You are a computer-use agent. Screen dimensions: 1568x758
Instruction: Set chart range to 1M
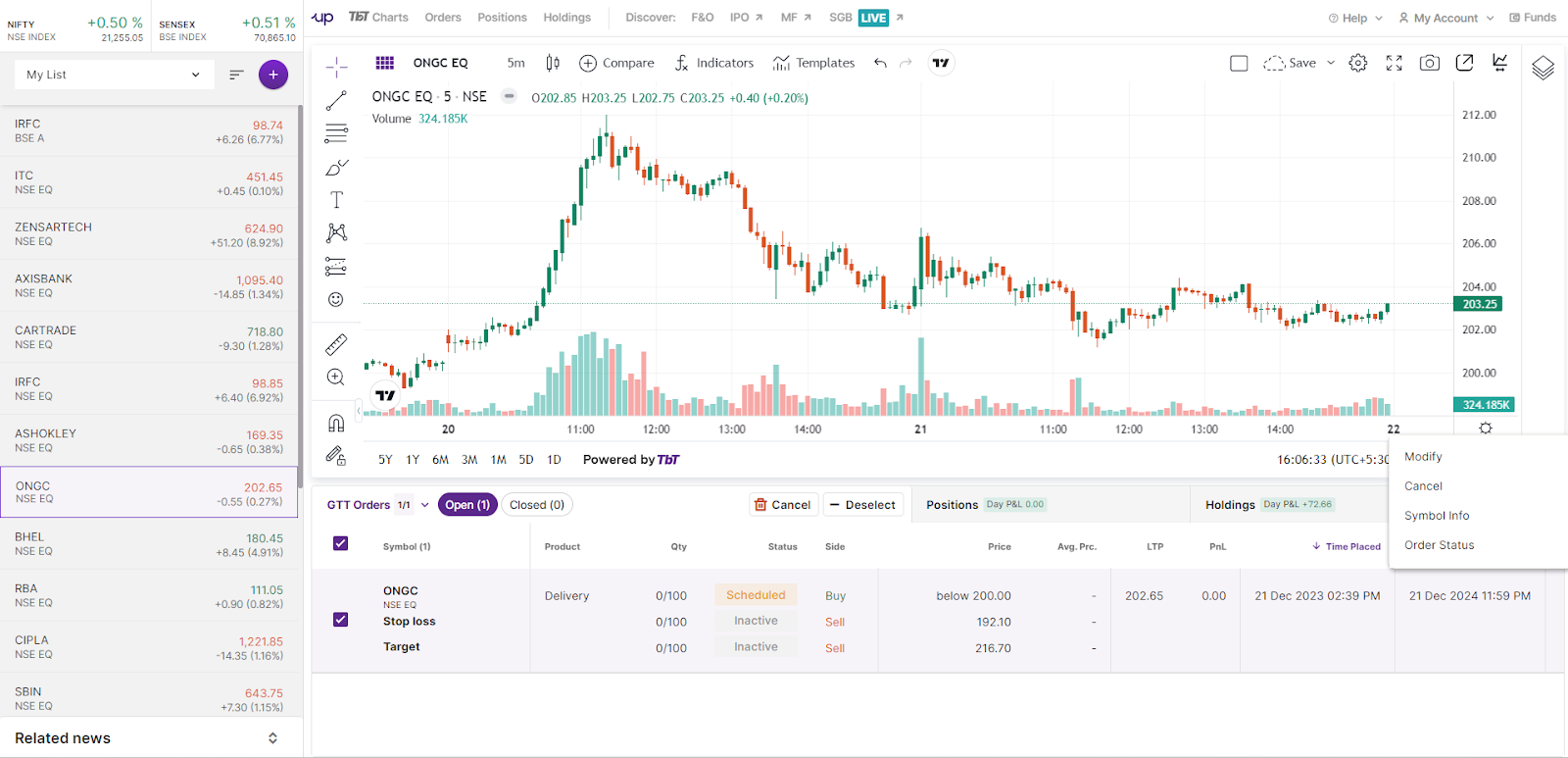click(499, 460)
